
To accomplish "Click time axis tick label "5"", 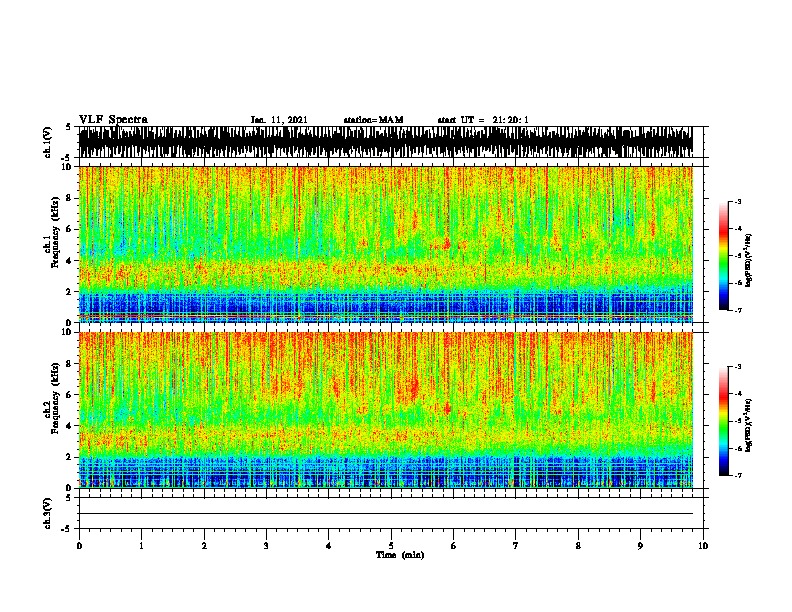I will (x=391, y=546).
